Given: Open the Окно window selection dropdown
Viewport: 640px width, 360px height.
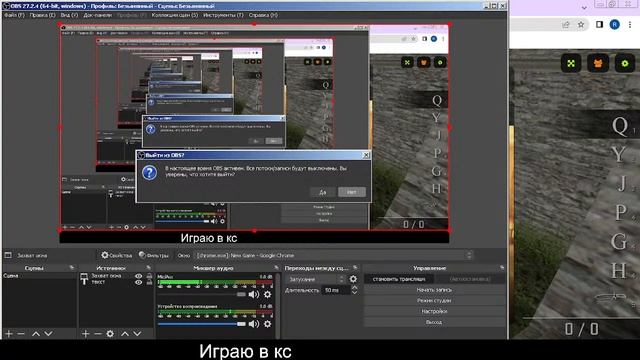Looking at the screenshot, I should point(333,256).
